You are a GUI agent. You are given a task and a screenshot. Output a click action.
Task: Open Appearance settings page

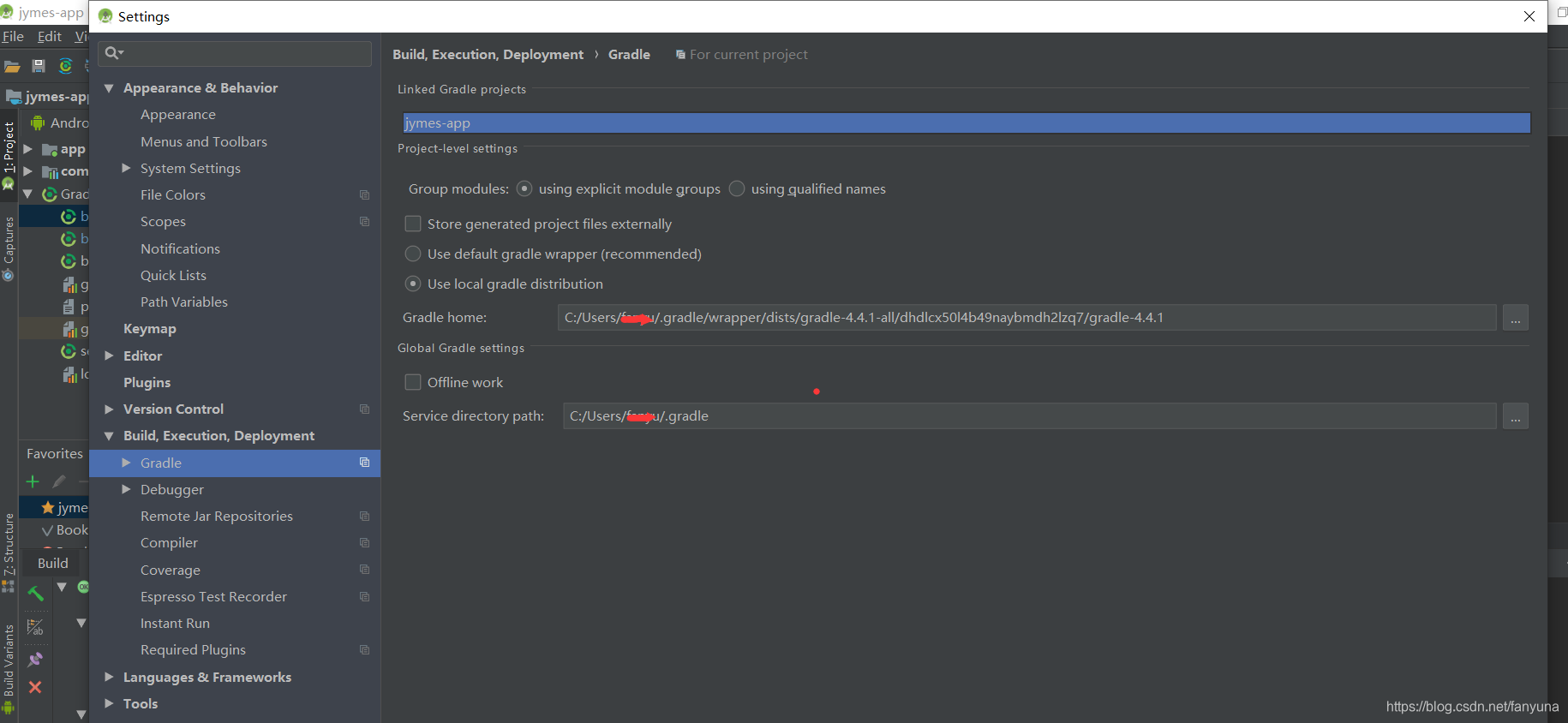[x=178, y=115]
